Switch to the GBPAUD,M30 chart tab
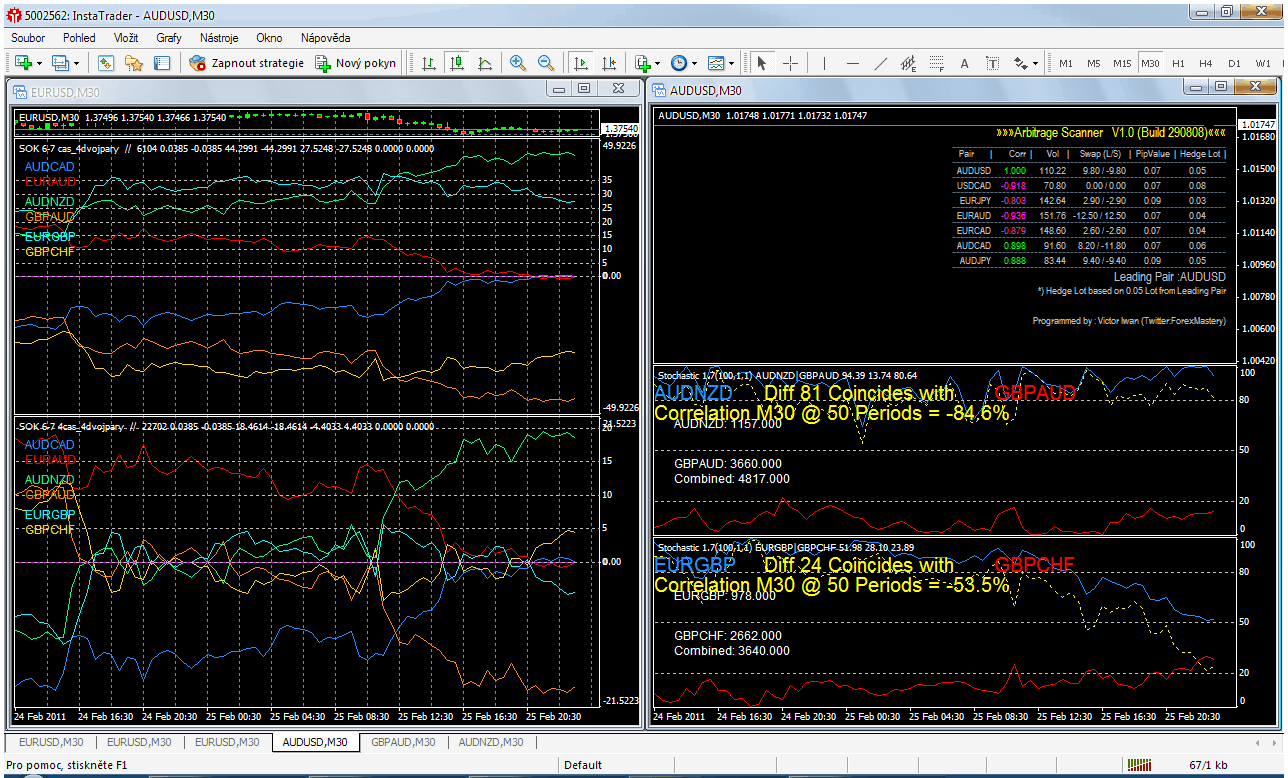This screenshot has height=778, width=1288. [x=403, y=742]
